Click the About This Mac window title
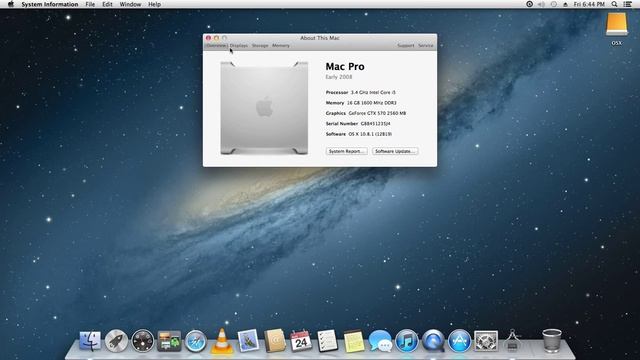The image size is (640, 360). click(320, 38)
